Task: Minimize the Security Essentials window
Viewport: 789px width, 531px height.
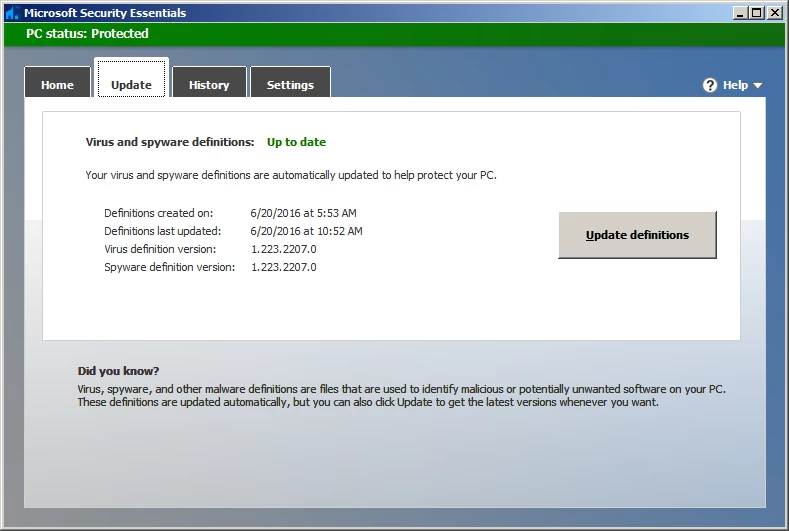Action: 739,13
